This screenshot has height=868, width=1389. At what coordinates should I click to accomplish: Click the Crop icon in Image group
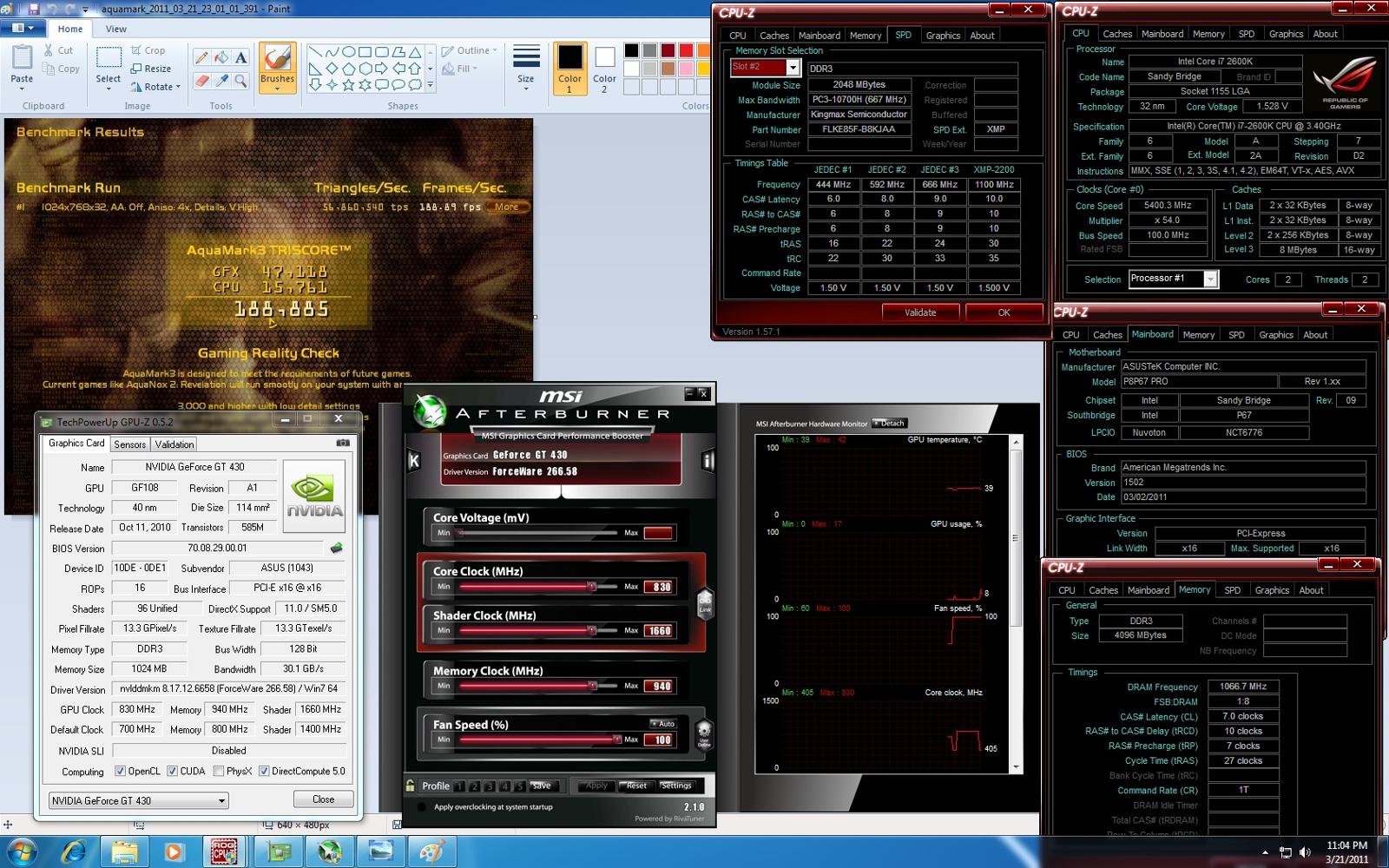click(x=136, y=50)
